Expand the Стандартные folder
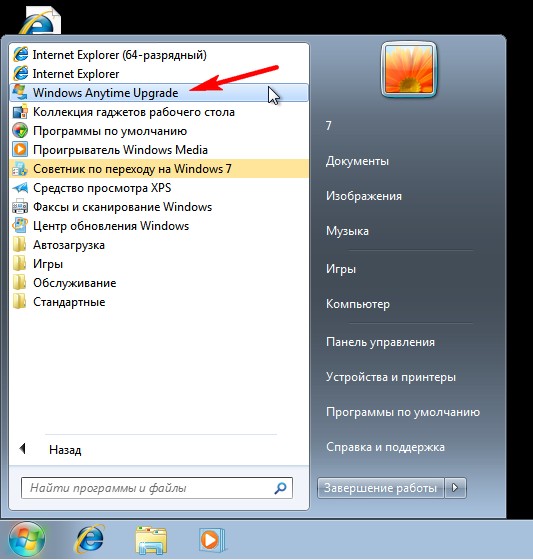Screen dimensions: 533x560 (159, 302)
